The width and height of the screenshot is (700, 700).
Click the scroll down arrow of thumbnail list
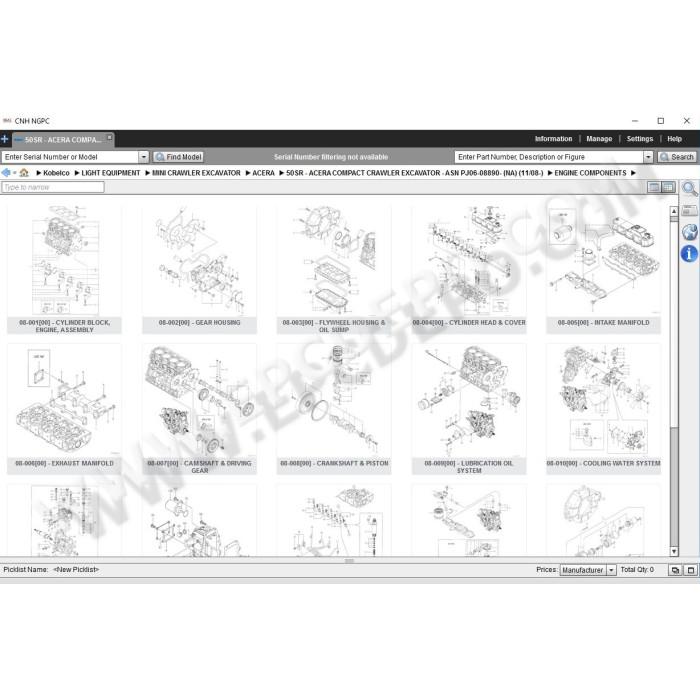coord(674,551)
